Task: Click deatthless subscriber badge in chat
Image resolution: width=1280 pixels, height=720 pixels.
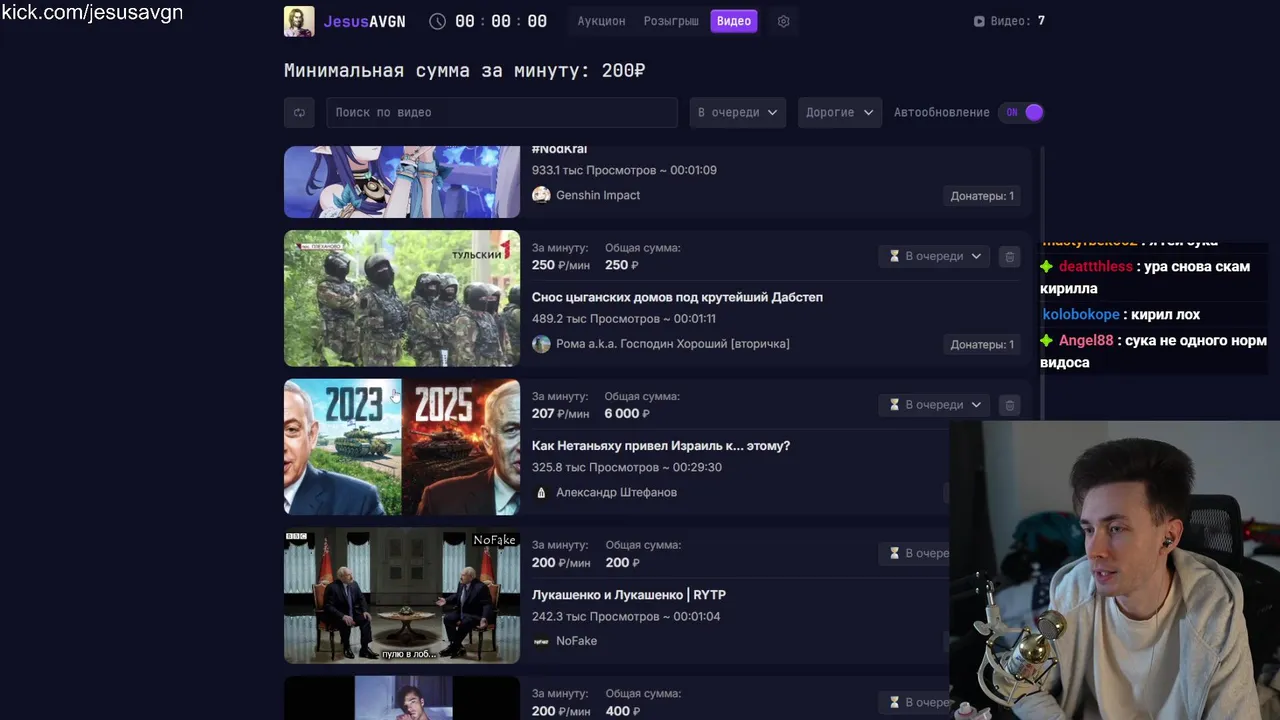Action: [x=1047, y=267]
